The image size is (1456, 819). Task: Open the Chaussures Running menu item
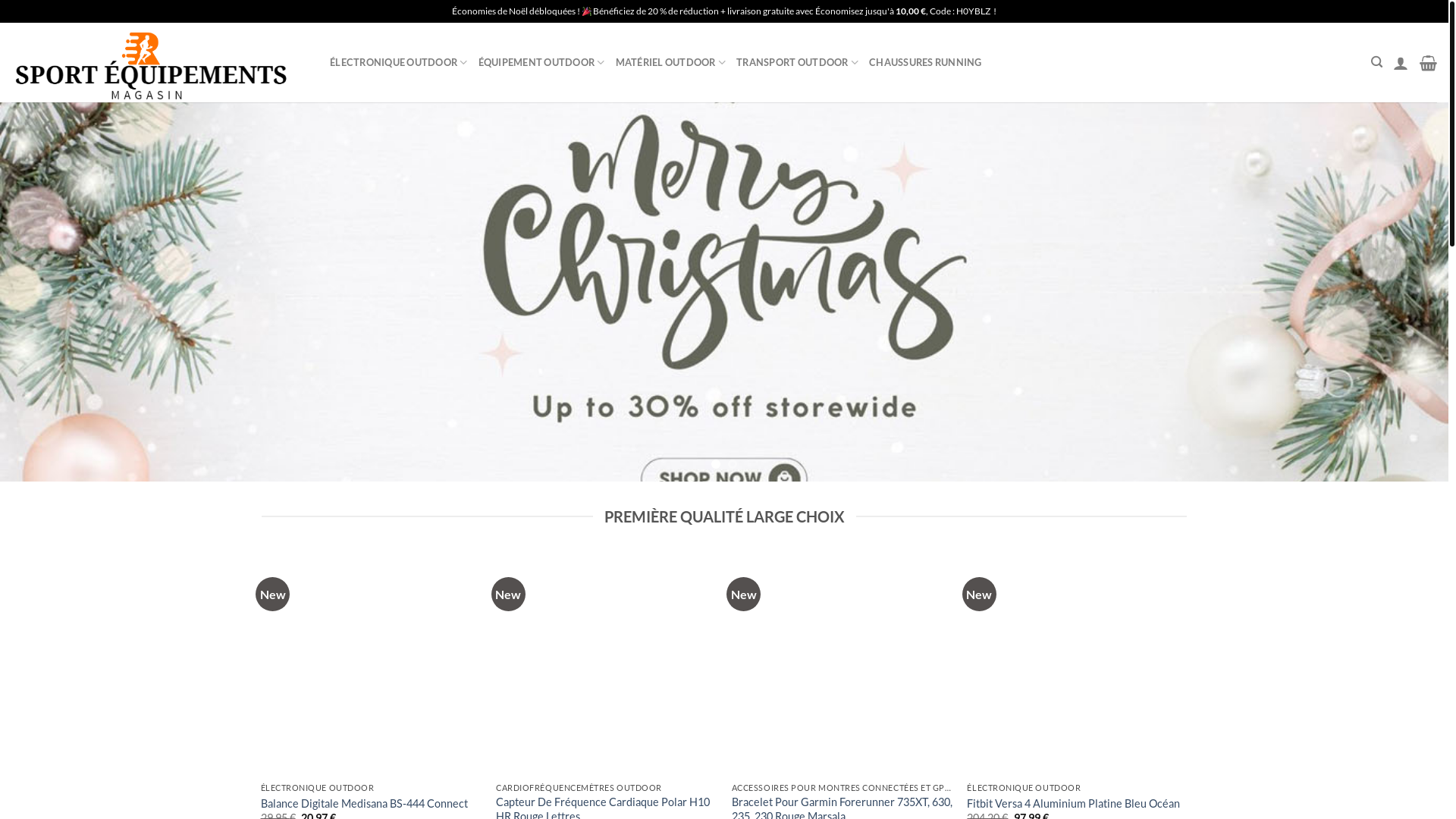tap(925, 62)
